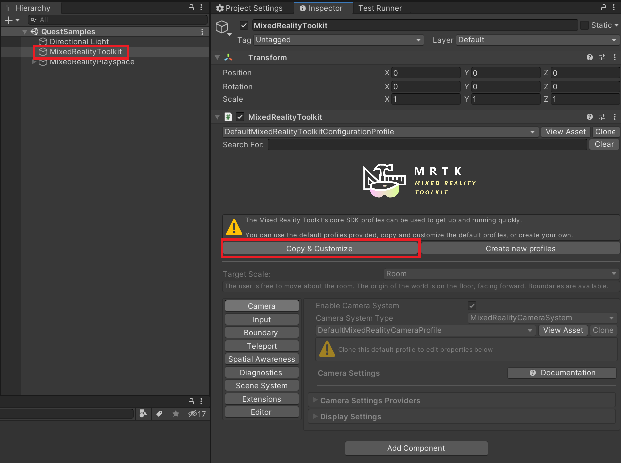The image size is (621, 463).
Task: Click the Transform component help icon
Action: coord(590,58)
